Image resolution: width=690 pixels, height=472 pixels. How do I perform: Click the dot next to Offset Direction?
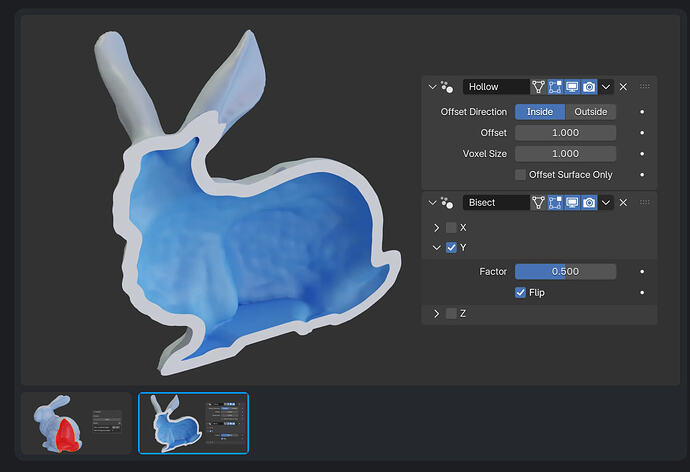click(642, 112)
